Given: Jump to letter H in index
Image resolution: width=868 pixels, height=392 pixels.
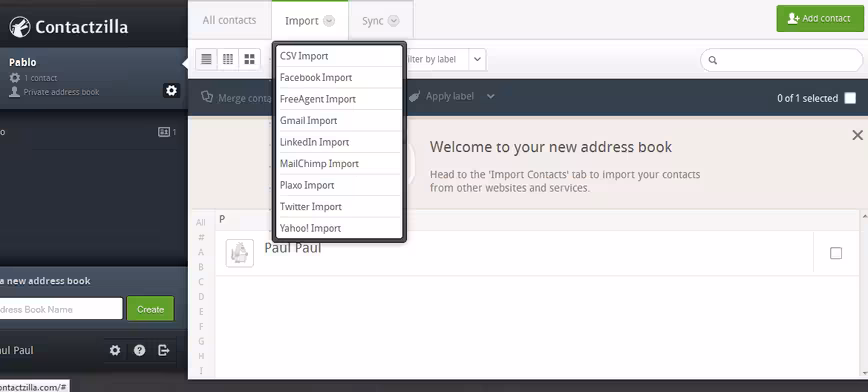Looking at the screenshot, I should click(x=201, y=356).
